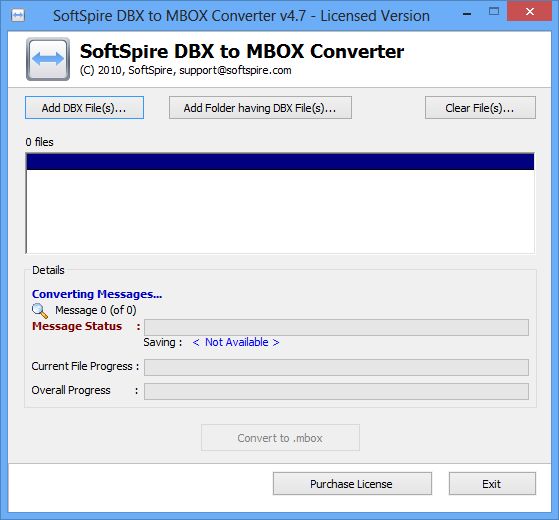
Task: Maximize the converter window
Action: [494, 12]
